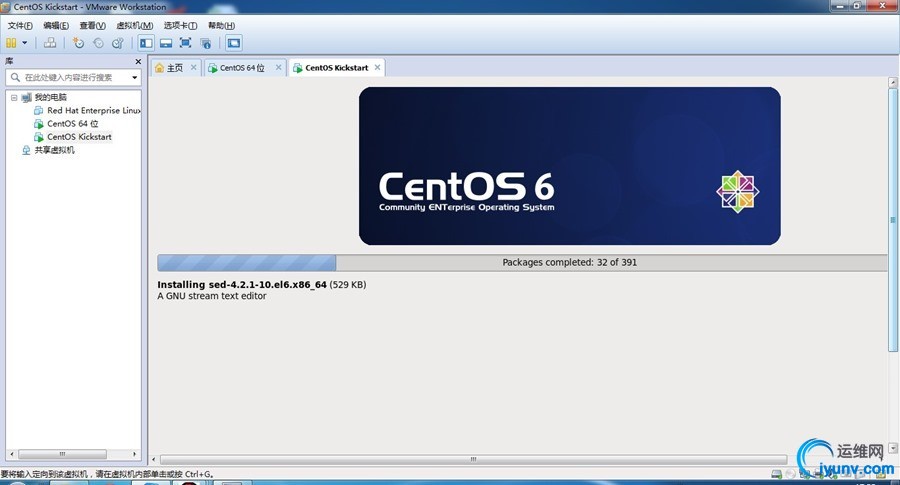Click the VM view scroll down arrow
Screen dimensions: 900x485
click(893, 448)
